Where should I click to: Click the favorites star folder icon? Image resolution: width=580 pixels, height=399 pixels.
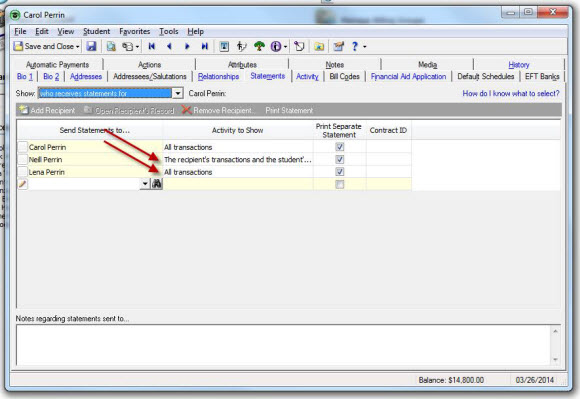click(x=319, y=46)
